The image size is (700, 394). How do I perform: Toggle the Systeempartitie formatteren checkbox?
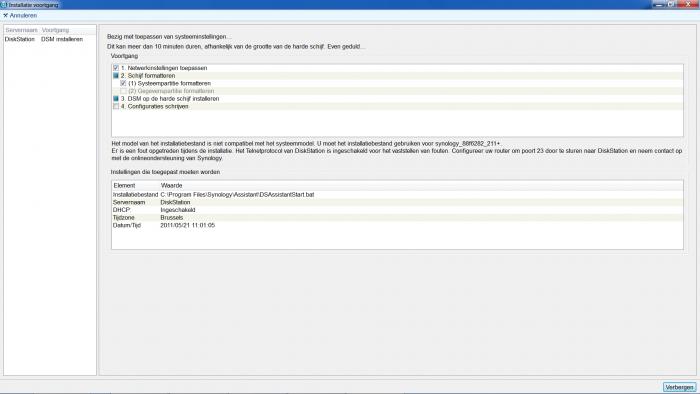tap(123, 83)
